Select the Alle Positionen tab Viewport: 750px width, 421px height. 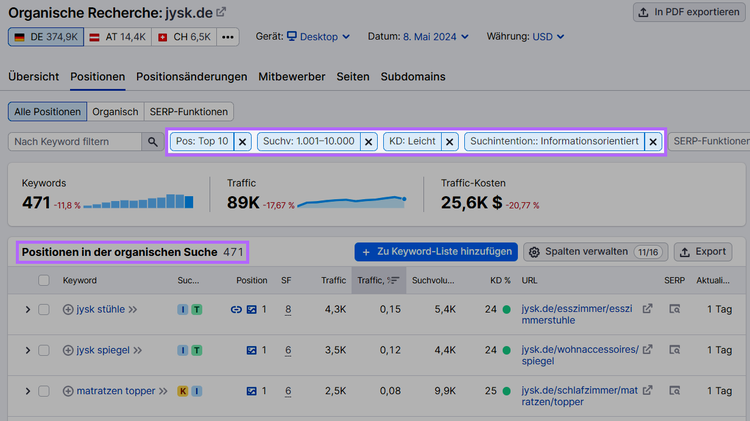point(47,112)
